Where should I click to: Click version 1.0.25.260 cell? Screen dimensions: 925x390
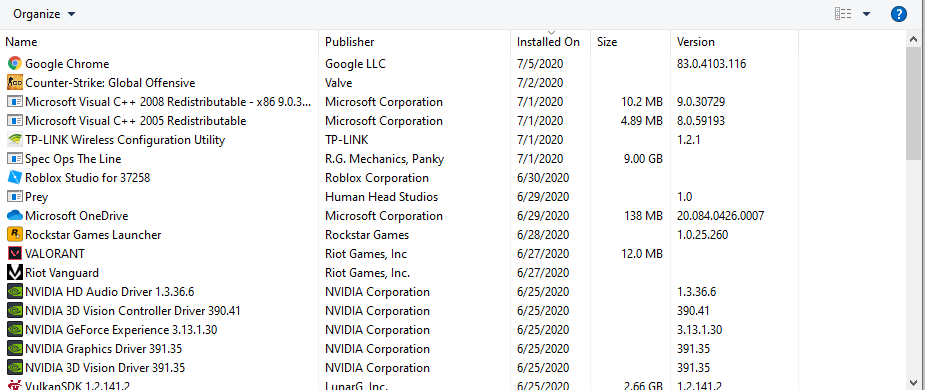click(x=703, y=235)
